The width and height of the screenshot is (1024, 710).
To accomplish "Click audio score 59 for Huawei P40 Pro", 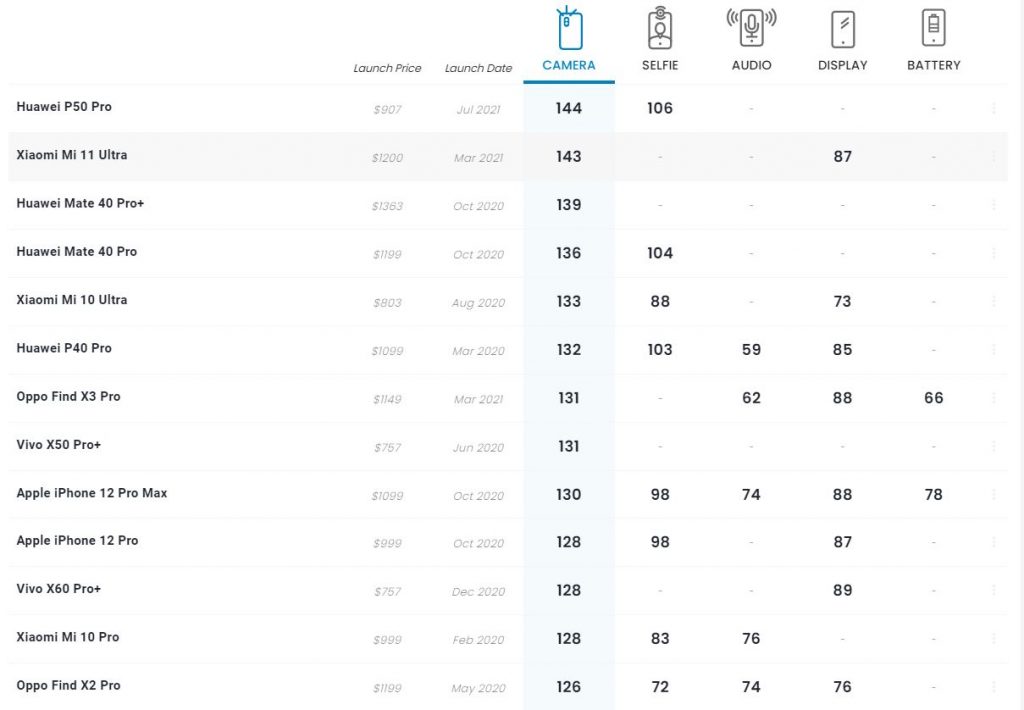I will click(x=751, y=349).
